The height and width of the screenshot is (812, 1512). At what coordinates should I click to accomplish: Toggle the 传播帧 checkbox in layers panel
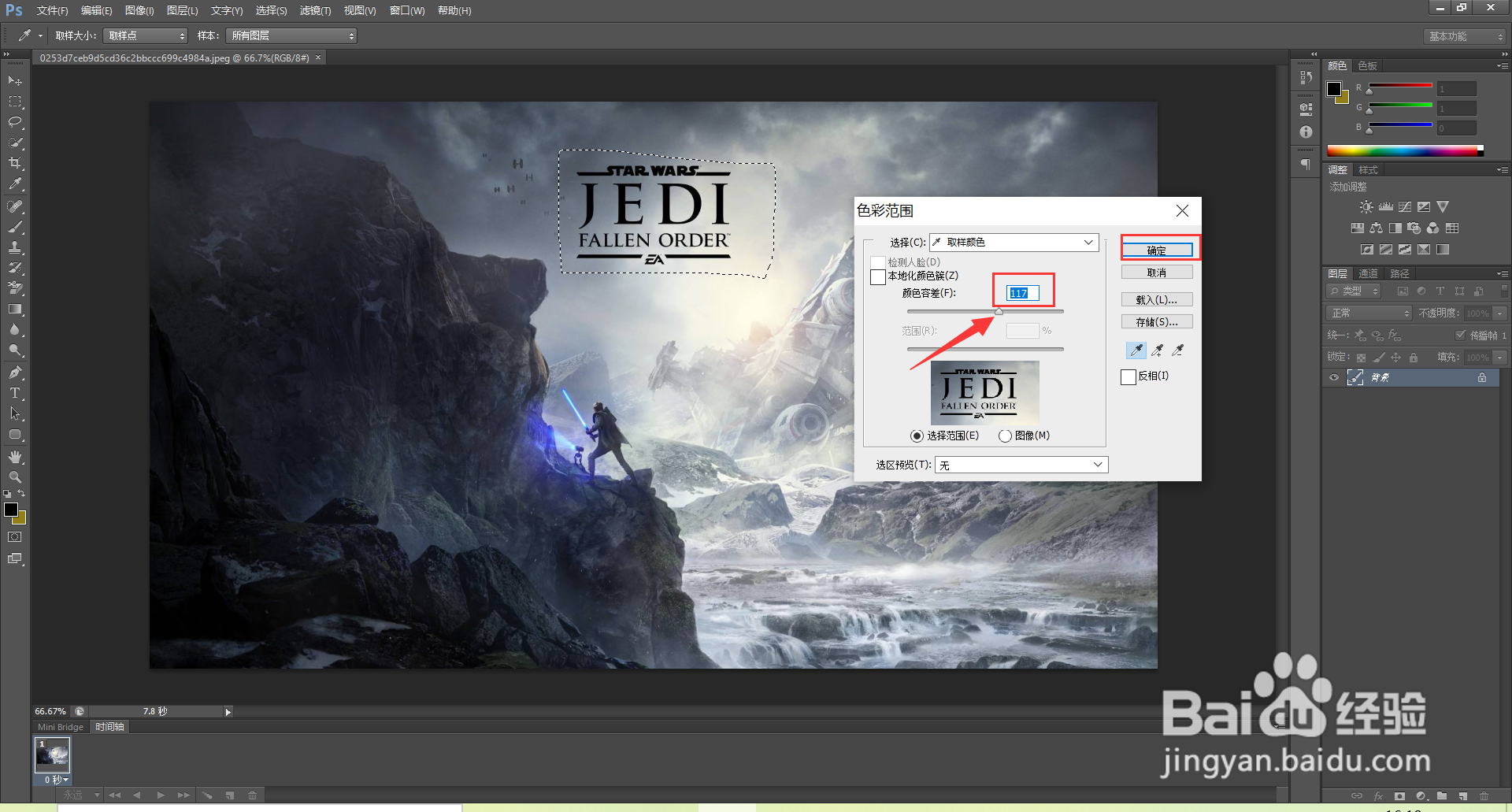tap(1460, 335)
